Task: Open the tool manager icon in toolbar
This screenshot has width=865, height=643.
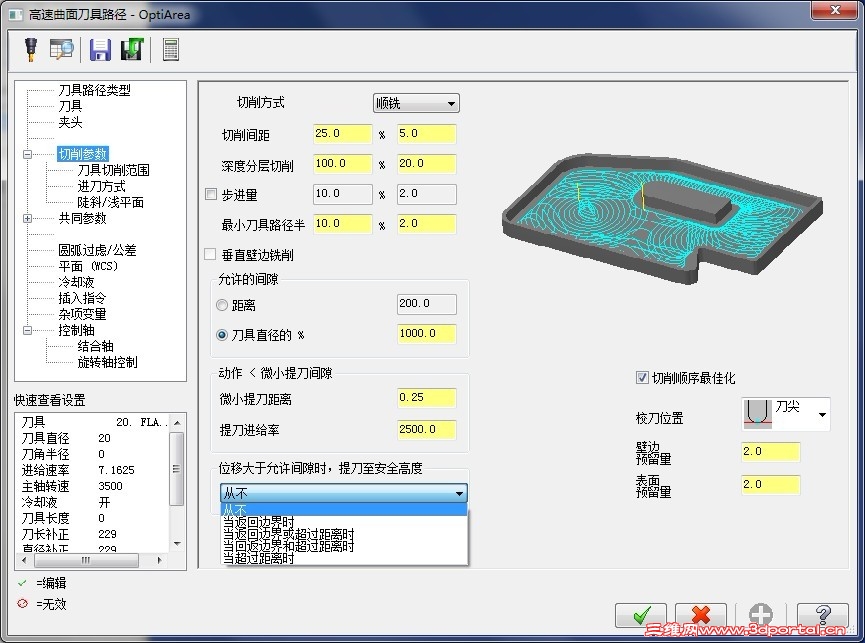Action: tap(31, 49)
